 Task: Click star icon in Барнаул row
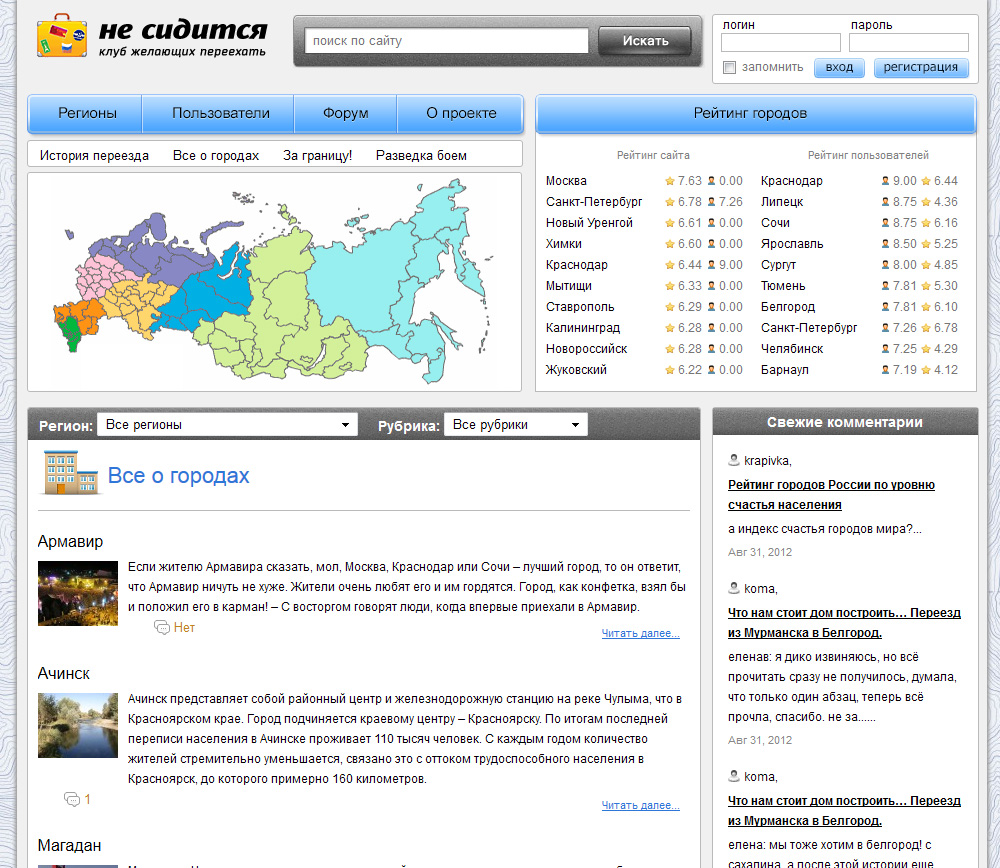point(926,370)
